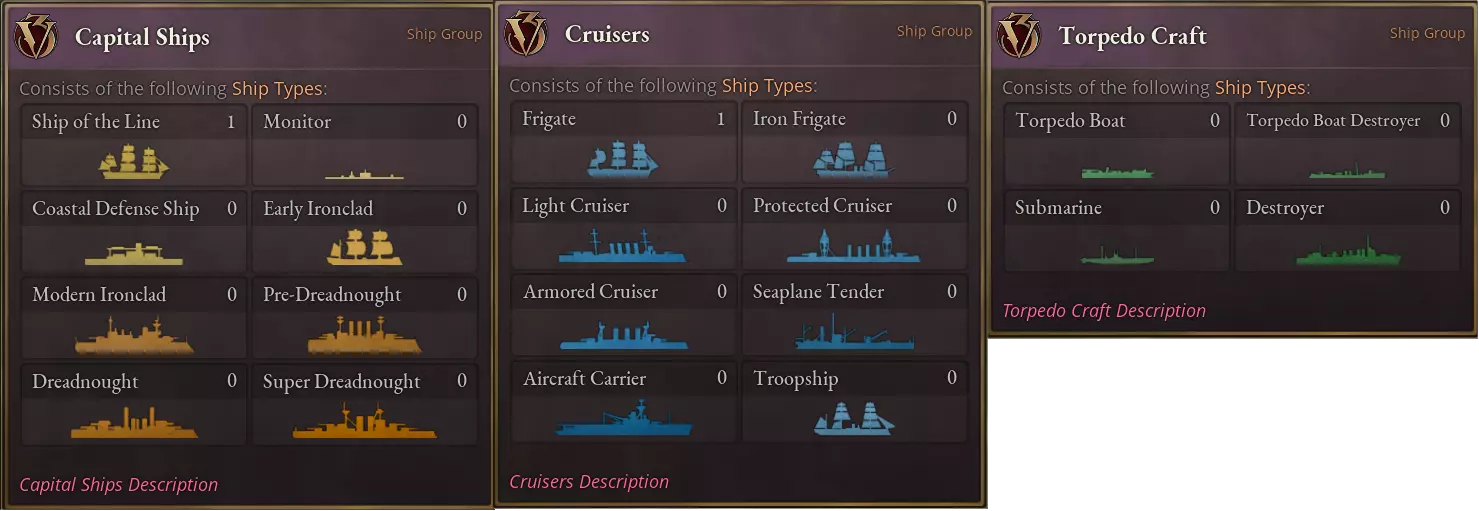Click the Frigate ship icon
1479x511 pixels.
pos(623,159)
